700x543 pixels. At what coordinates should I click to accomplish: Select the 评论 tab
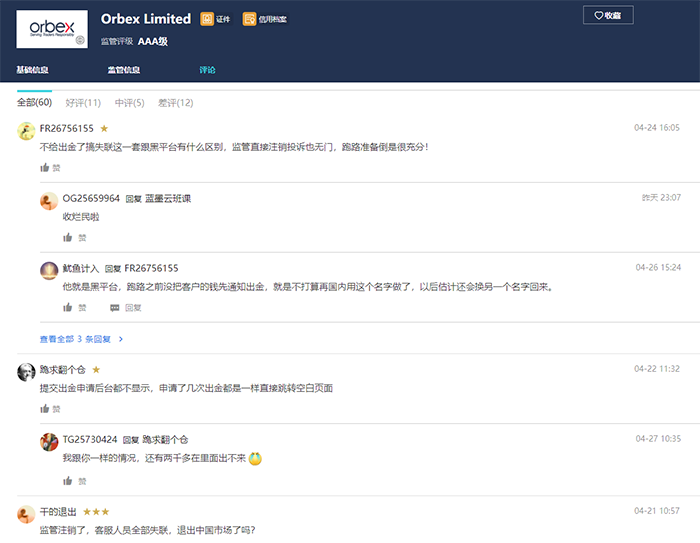[207, 70]
